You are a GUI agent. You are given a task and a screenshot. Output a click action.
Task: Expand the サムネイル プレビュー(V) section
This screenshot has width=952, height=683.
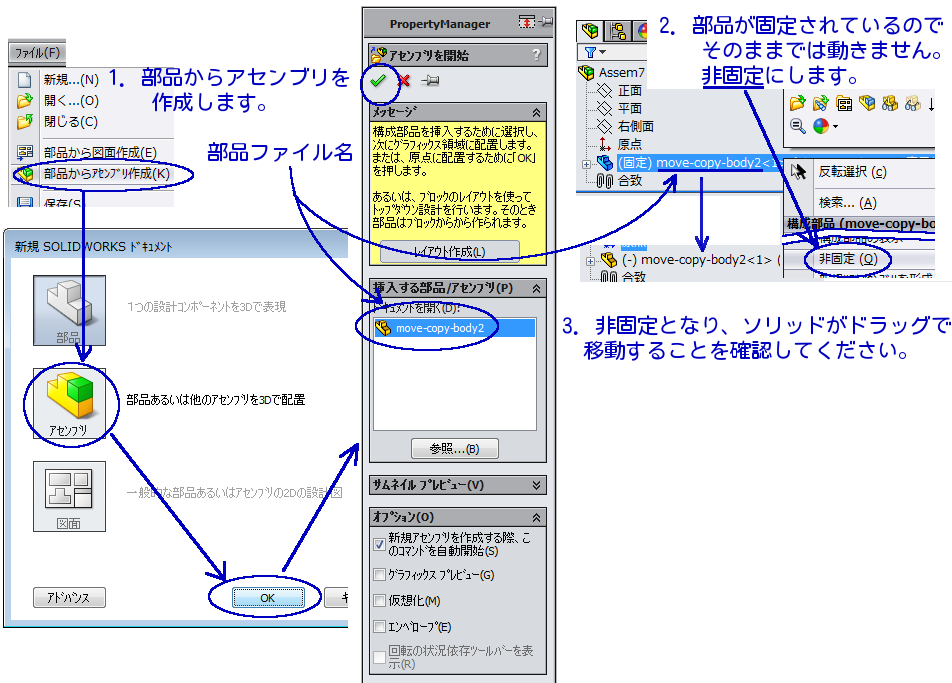tap(537, 485)
